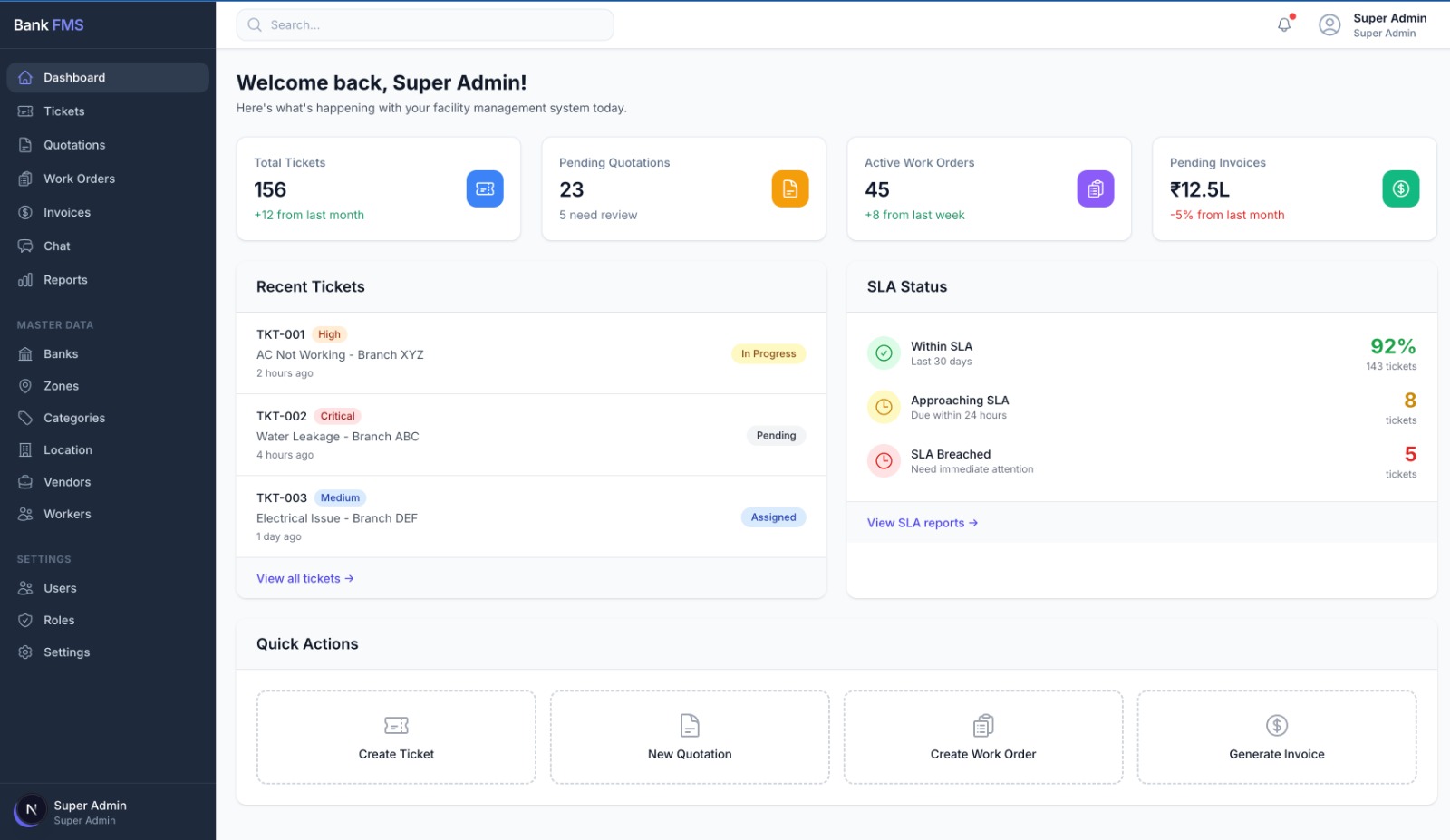
Task: Open the Zones section from Master Data
Action: (x=61, y=385)
